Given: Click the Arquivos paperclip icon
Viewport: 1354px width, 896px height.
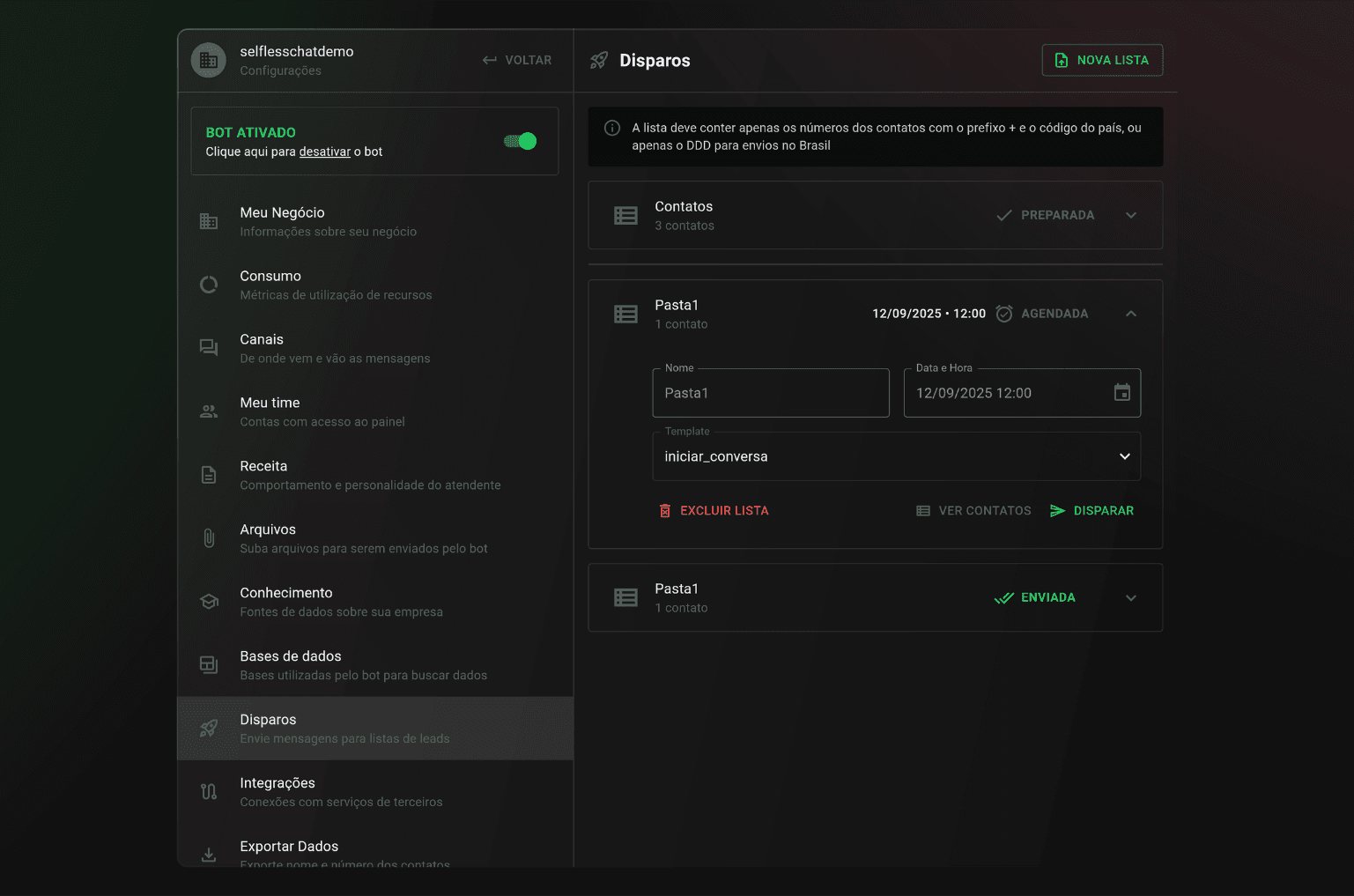Looking at the screenshot, I should click(209, 538).
